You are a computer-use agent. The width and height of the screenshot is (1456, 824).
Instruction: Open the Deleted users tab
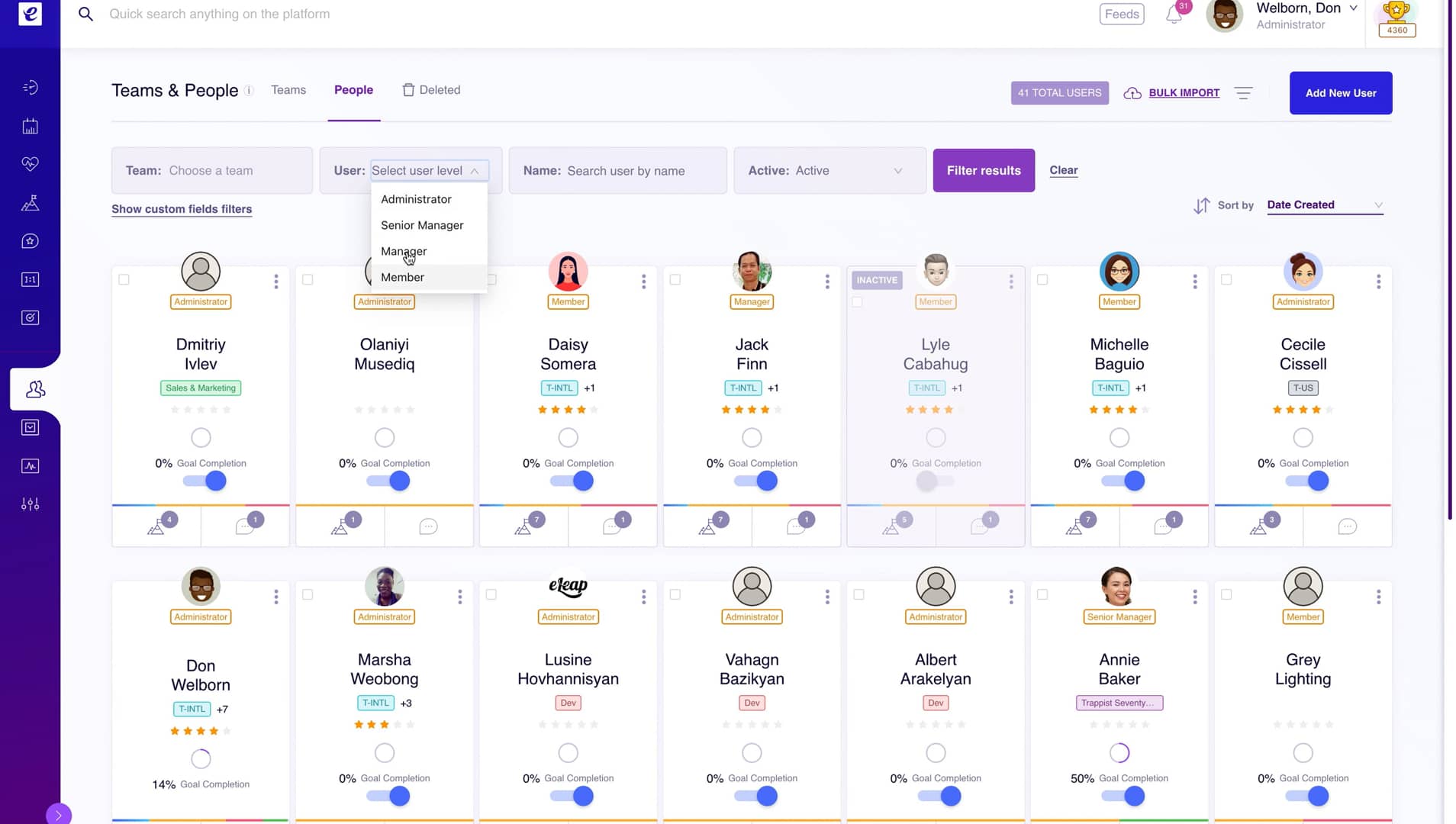(440, 89)
